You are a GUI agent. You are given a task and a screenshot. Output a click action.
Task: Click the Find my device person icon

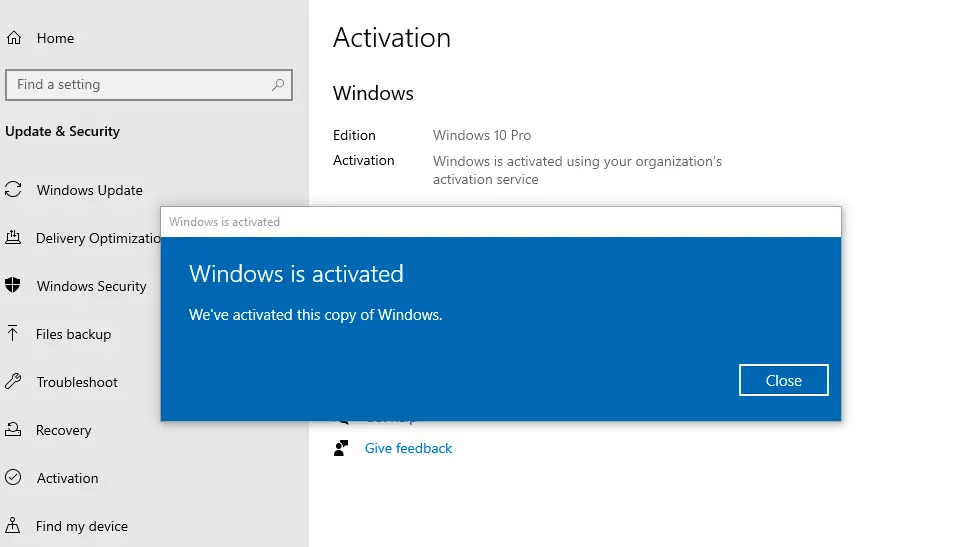point(13,525)
